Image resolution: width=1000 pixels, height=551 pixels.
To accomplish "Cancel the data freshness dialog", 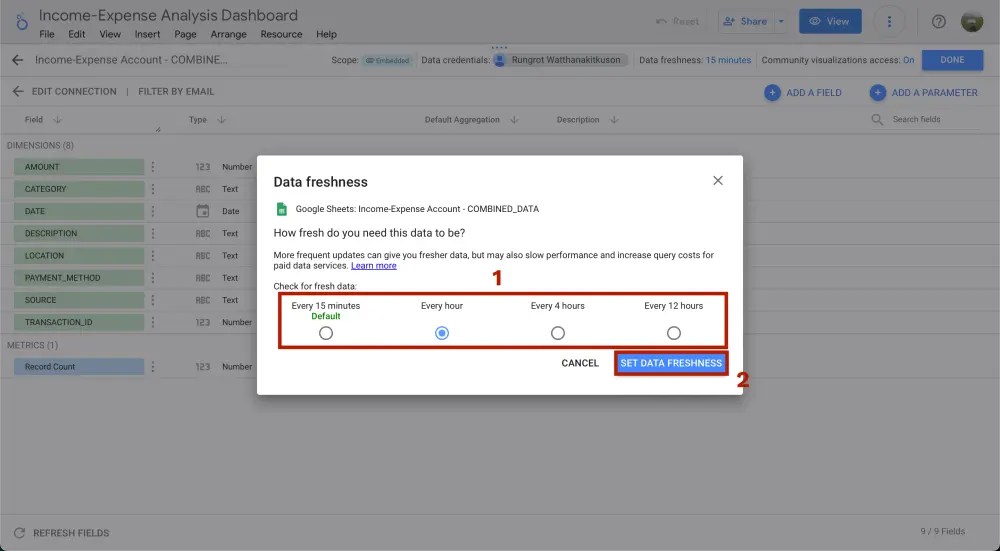I will [580, 363].
